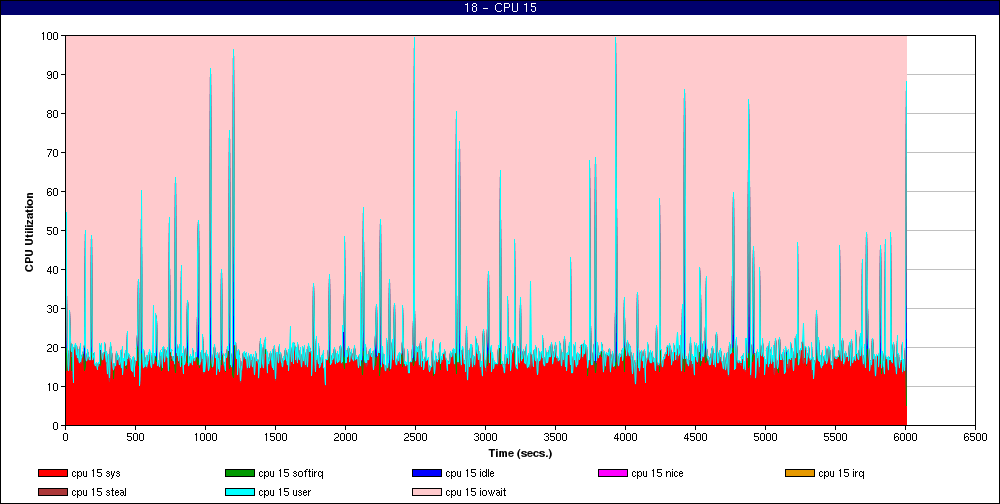Viewport: 1000px width, 504px height.
Task: Click the 30 label on utilization axis
Action: coord(53,308)
